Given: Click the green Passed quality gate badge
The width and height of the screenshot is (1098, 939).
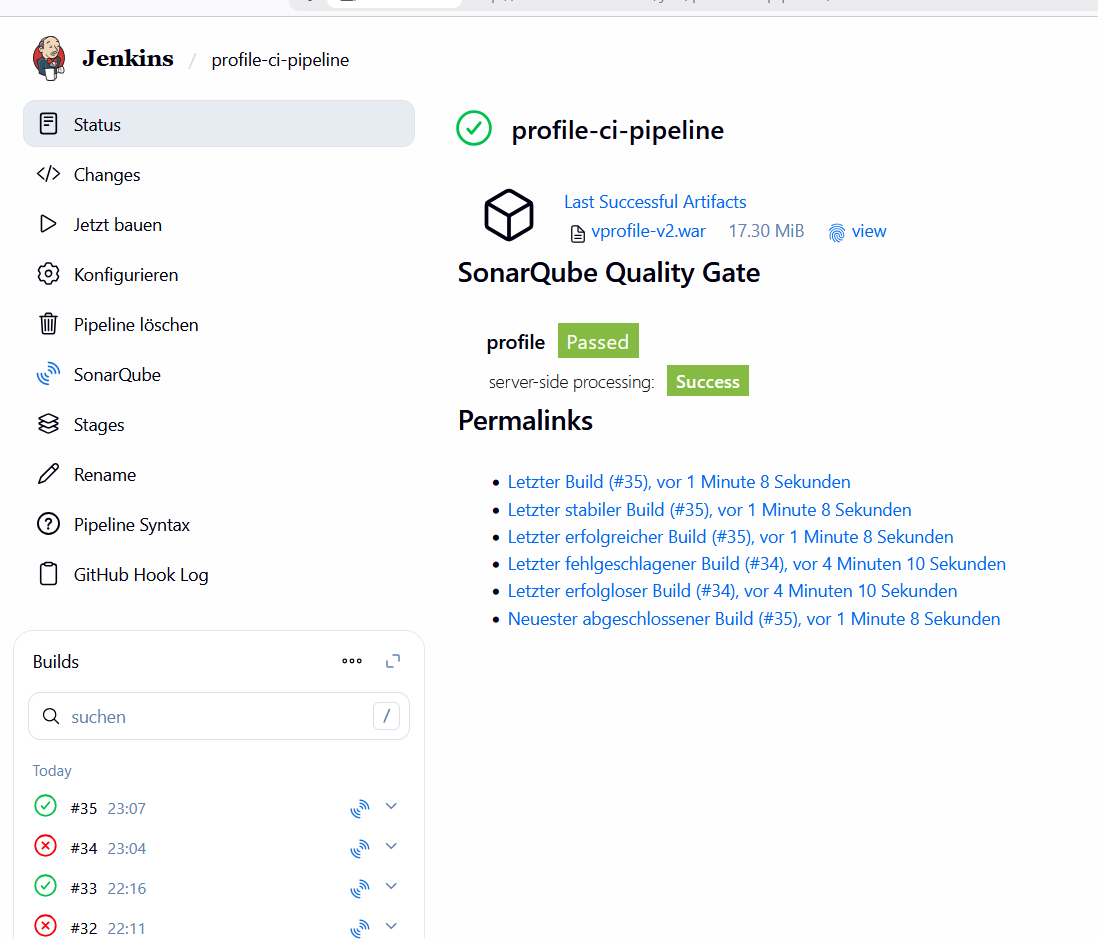Looking at the screenshot, I should point(598,341).
